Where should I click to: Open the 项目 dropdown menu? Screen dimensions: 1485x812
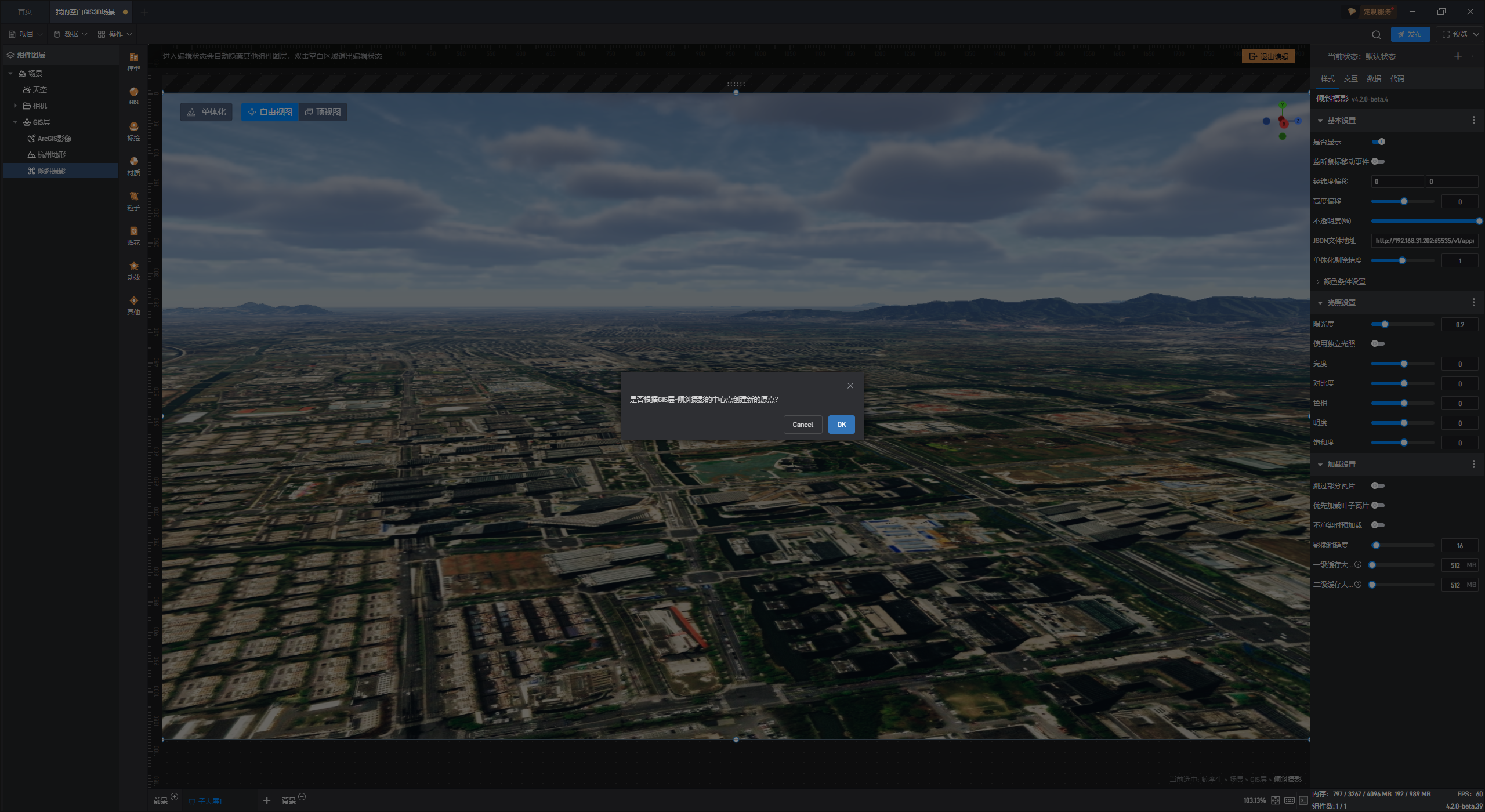point(26,34)
